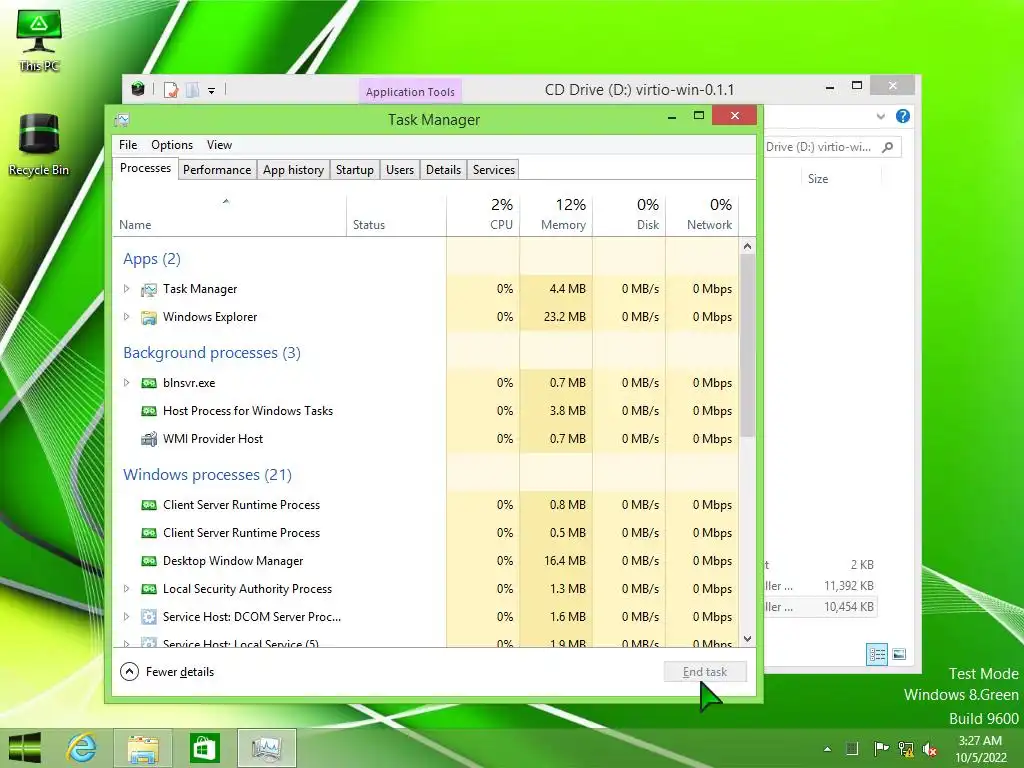
Task: Click the process list vertical scrollbar thumb
Action: [x=747, y=346]
